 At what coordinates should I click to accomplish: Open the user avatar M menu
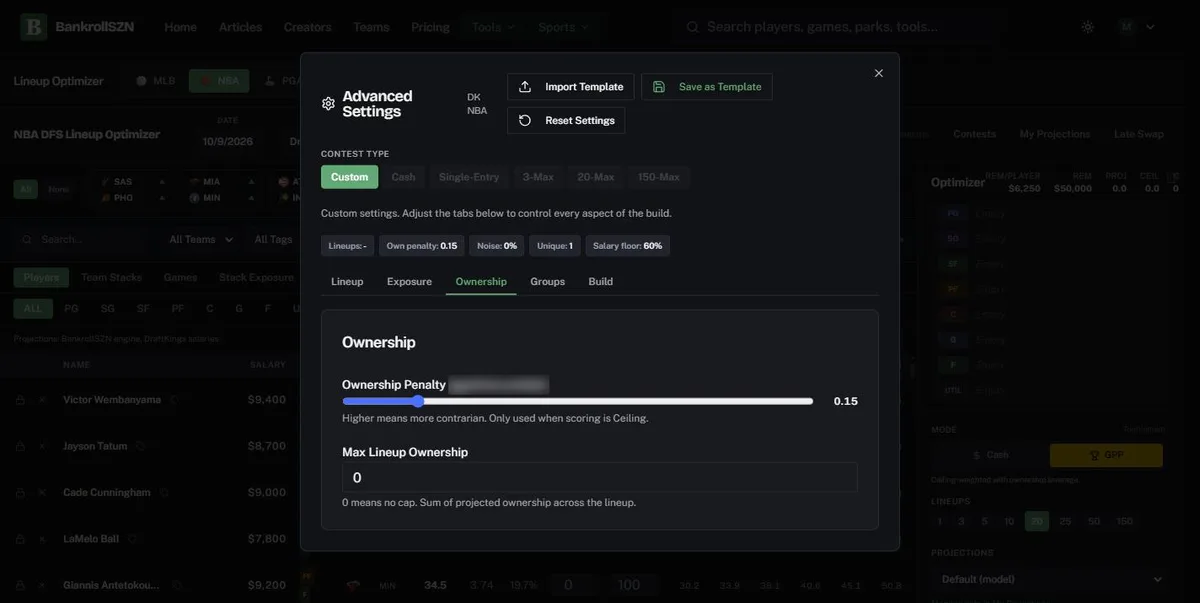1127,27
